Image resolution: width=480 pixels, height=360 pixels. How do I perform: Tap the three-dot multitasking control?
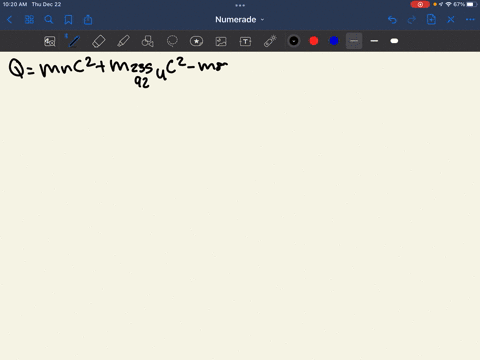[240, 5]
